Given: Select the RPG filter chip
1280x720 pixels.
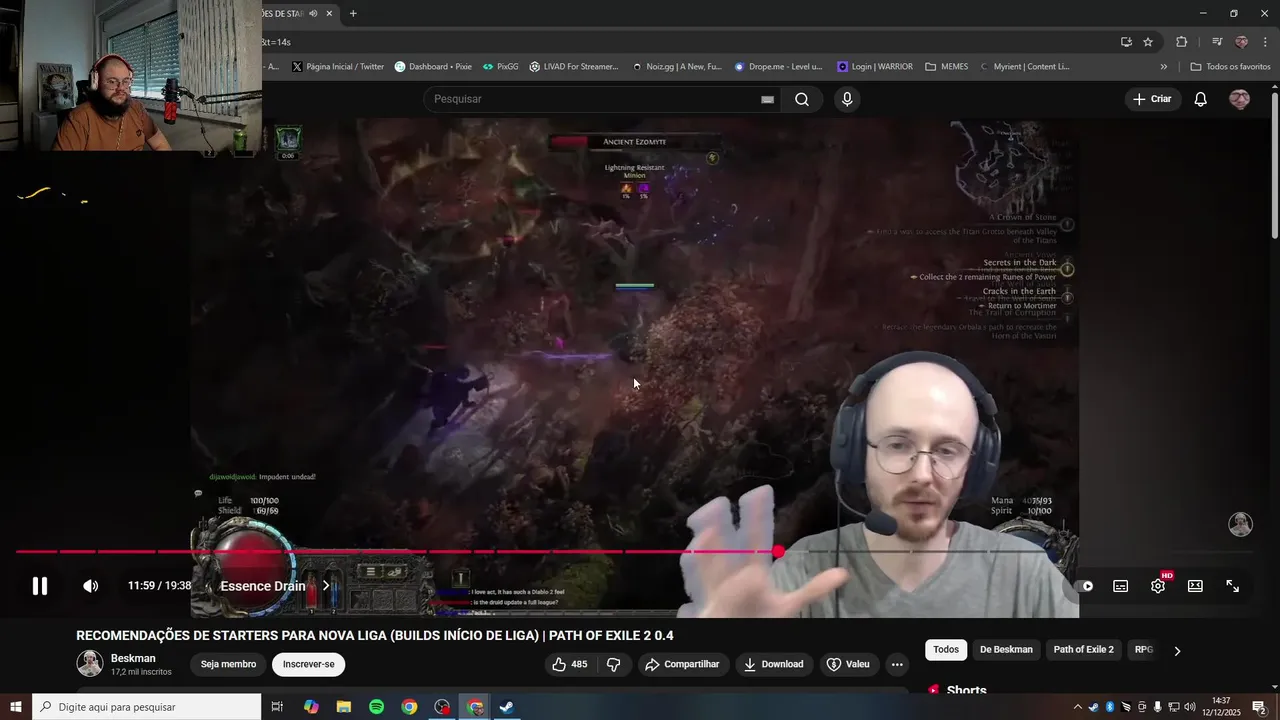Looking at the screenshot, I should [1143, 650].
